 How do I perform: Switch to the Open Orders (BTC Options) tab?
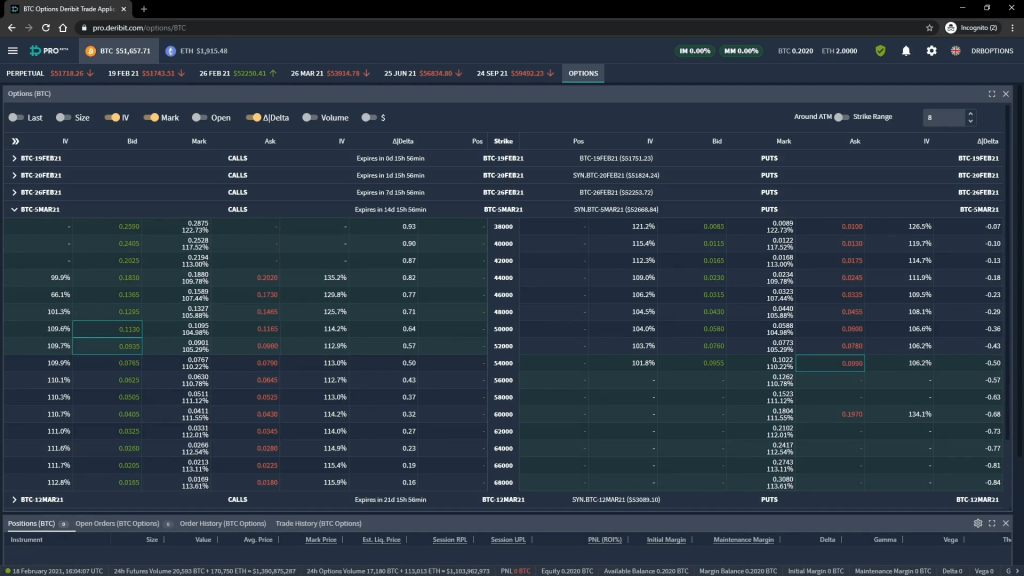(120, 523)
